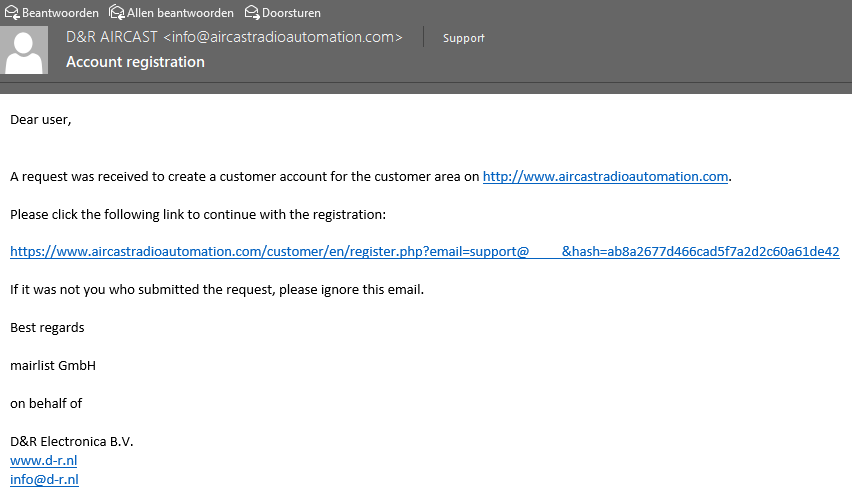Open the www.d-r.nl website link
The width and height of the screenshot is (852, 497).
click(x=43, y=461)
